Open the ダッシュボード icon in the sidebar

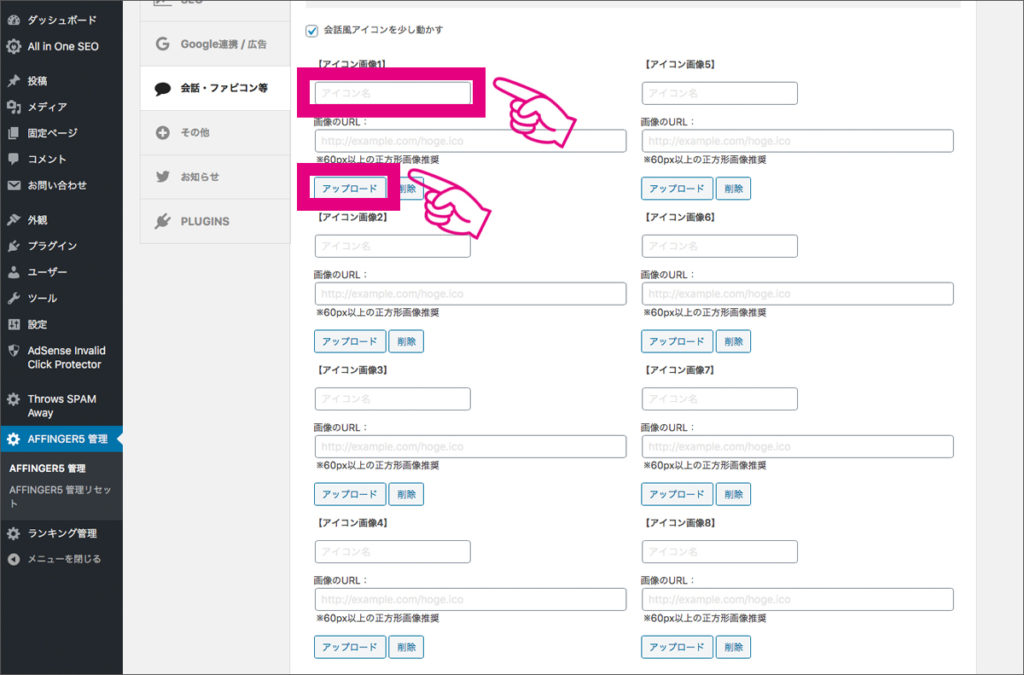point(12,19)
